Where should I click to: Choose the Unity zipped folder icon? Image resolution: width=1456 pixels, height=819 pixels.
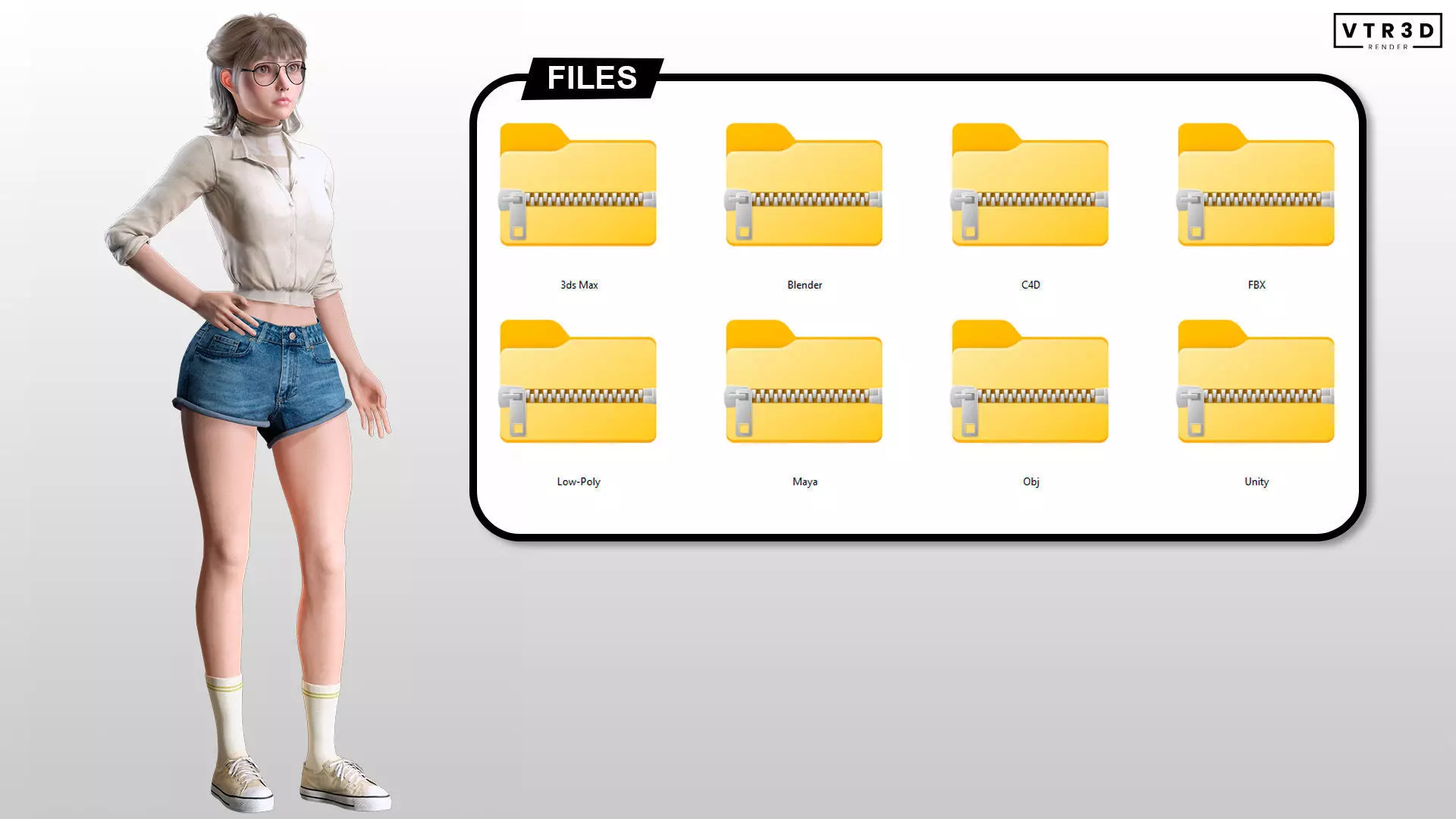[1256, 381]
